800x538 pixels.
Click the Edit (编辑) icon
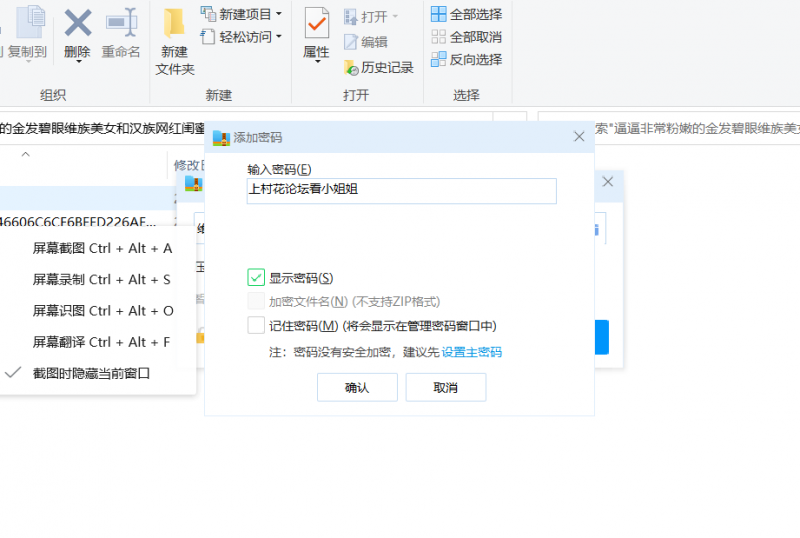[351, 42]
